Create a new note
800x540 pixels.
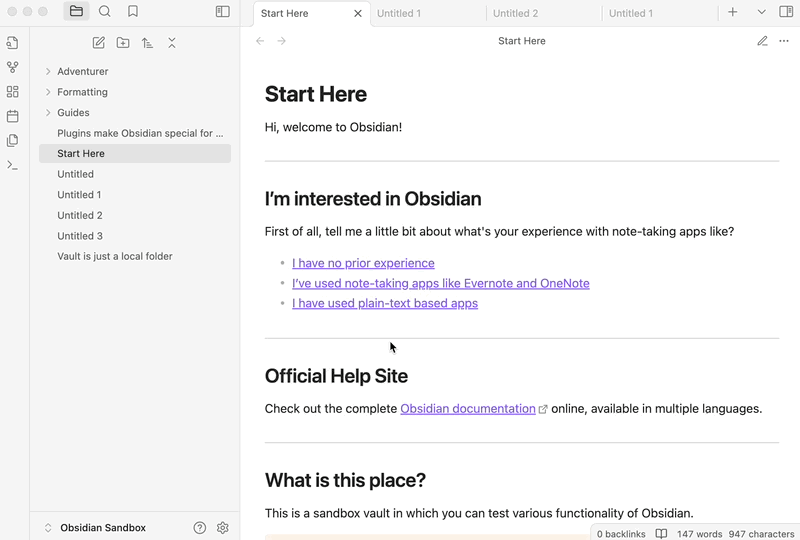98,43
